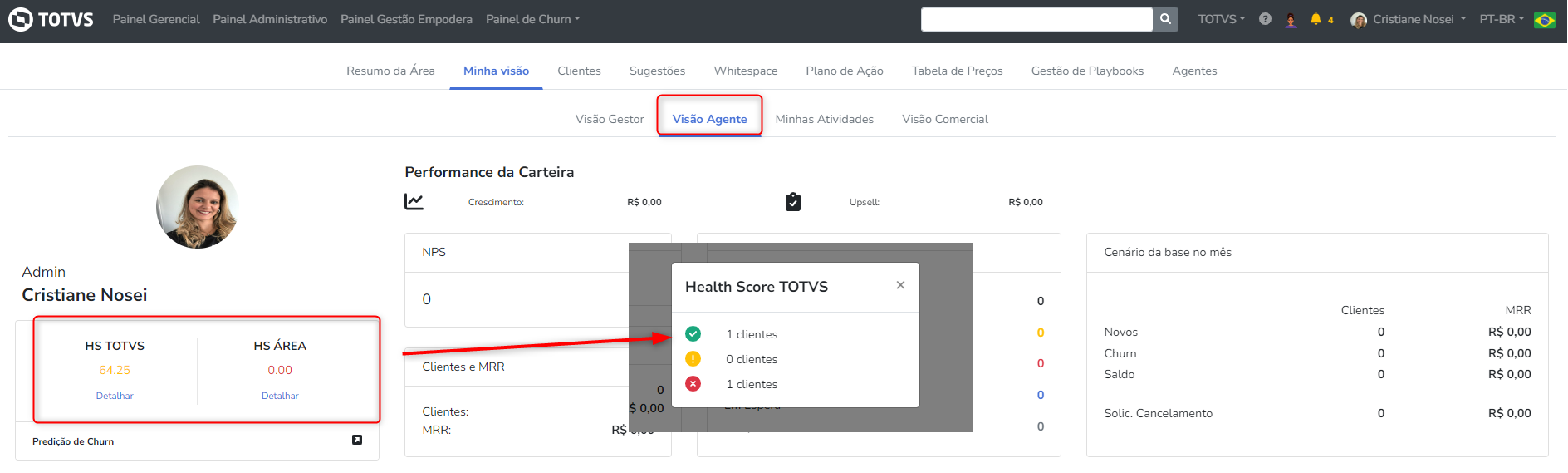Open Predição de Churn external link icon
The image size is (1568, 473).
[x=357, y=440]
